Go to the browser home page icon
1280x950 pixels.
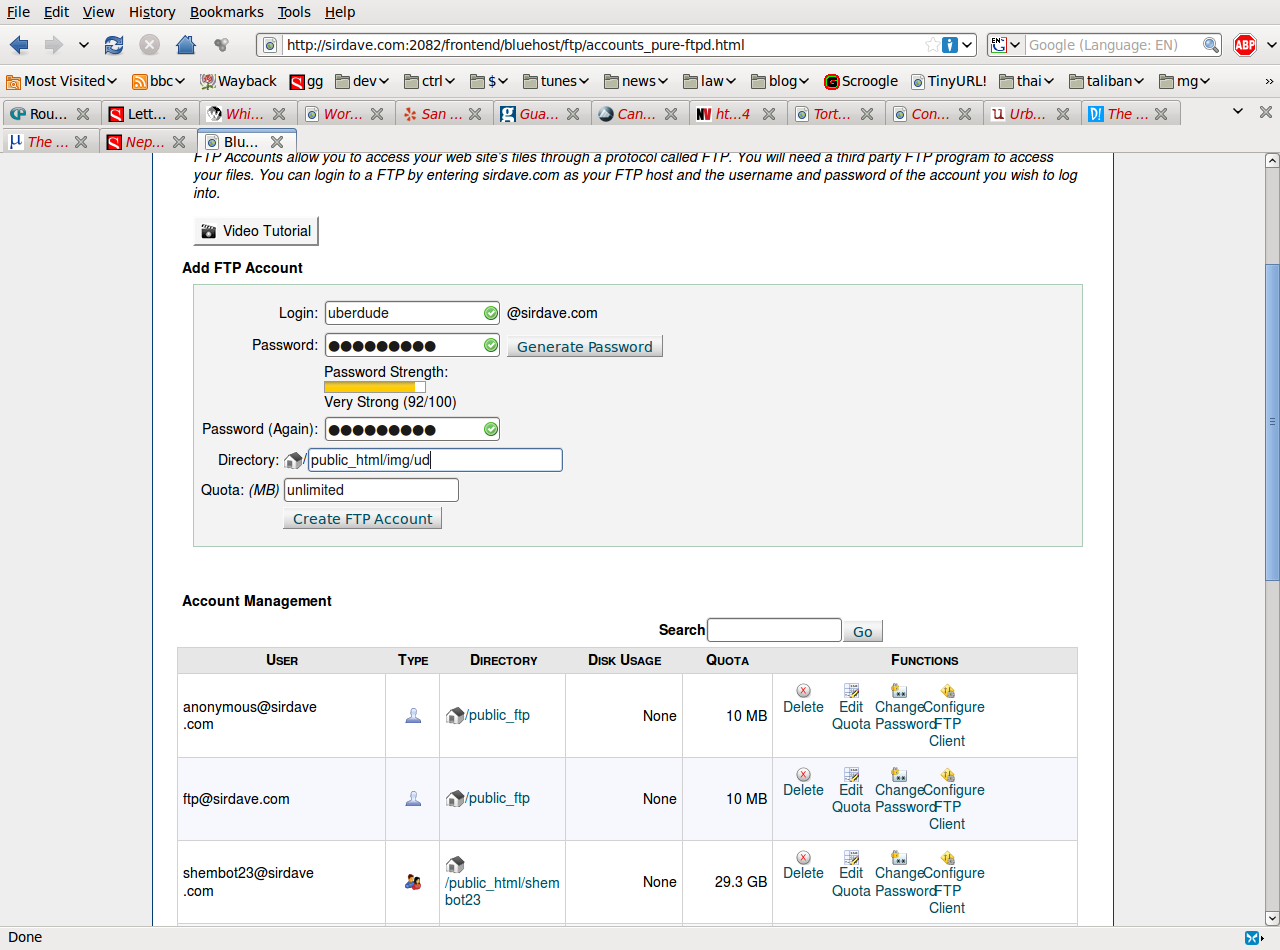185,45
